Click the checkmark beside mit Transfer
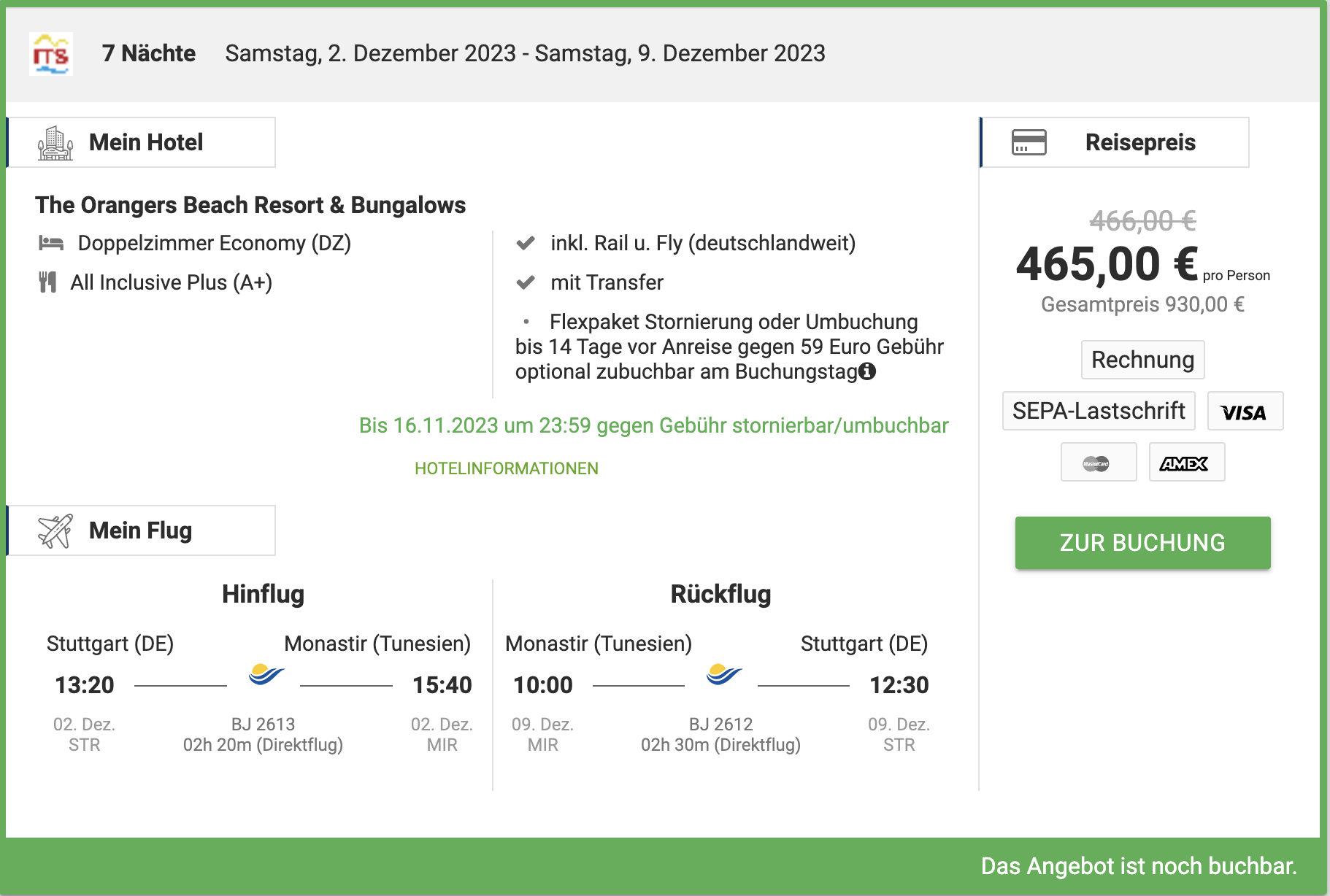Screen dimensions: 1330x896 tap(526, 282)
